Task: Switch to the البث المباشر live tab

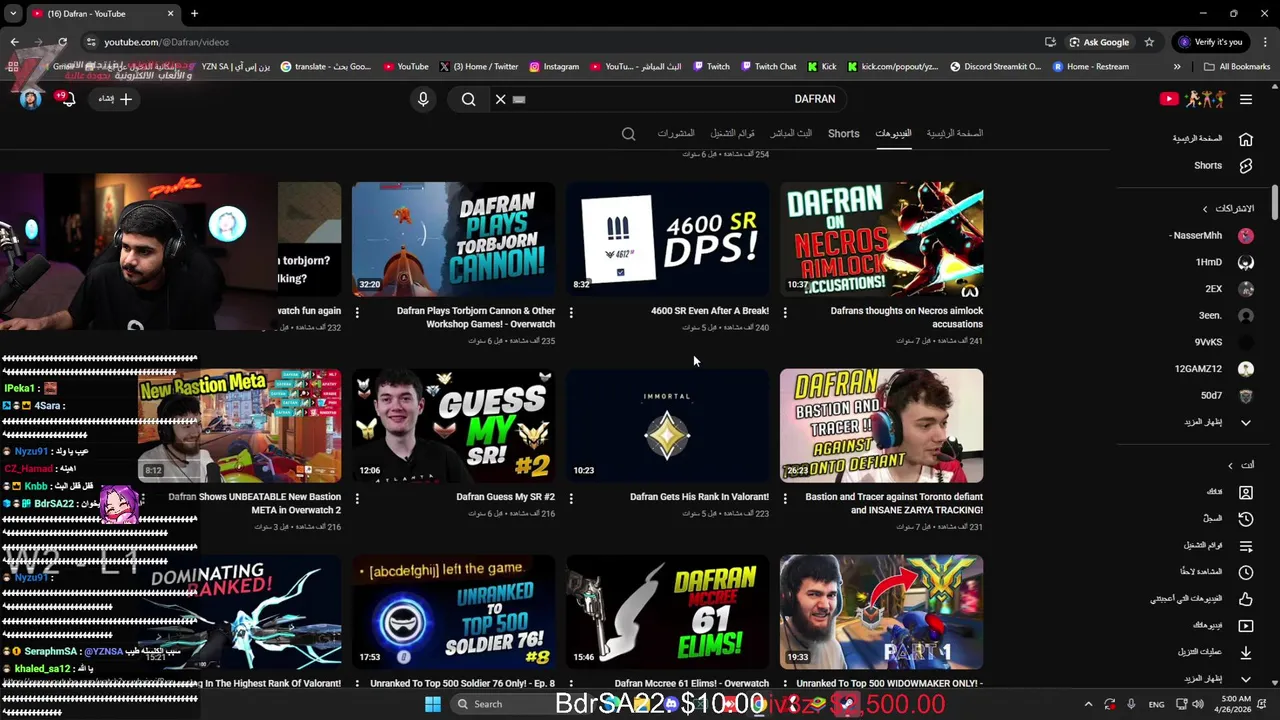Action: click(x=791, y=134)
